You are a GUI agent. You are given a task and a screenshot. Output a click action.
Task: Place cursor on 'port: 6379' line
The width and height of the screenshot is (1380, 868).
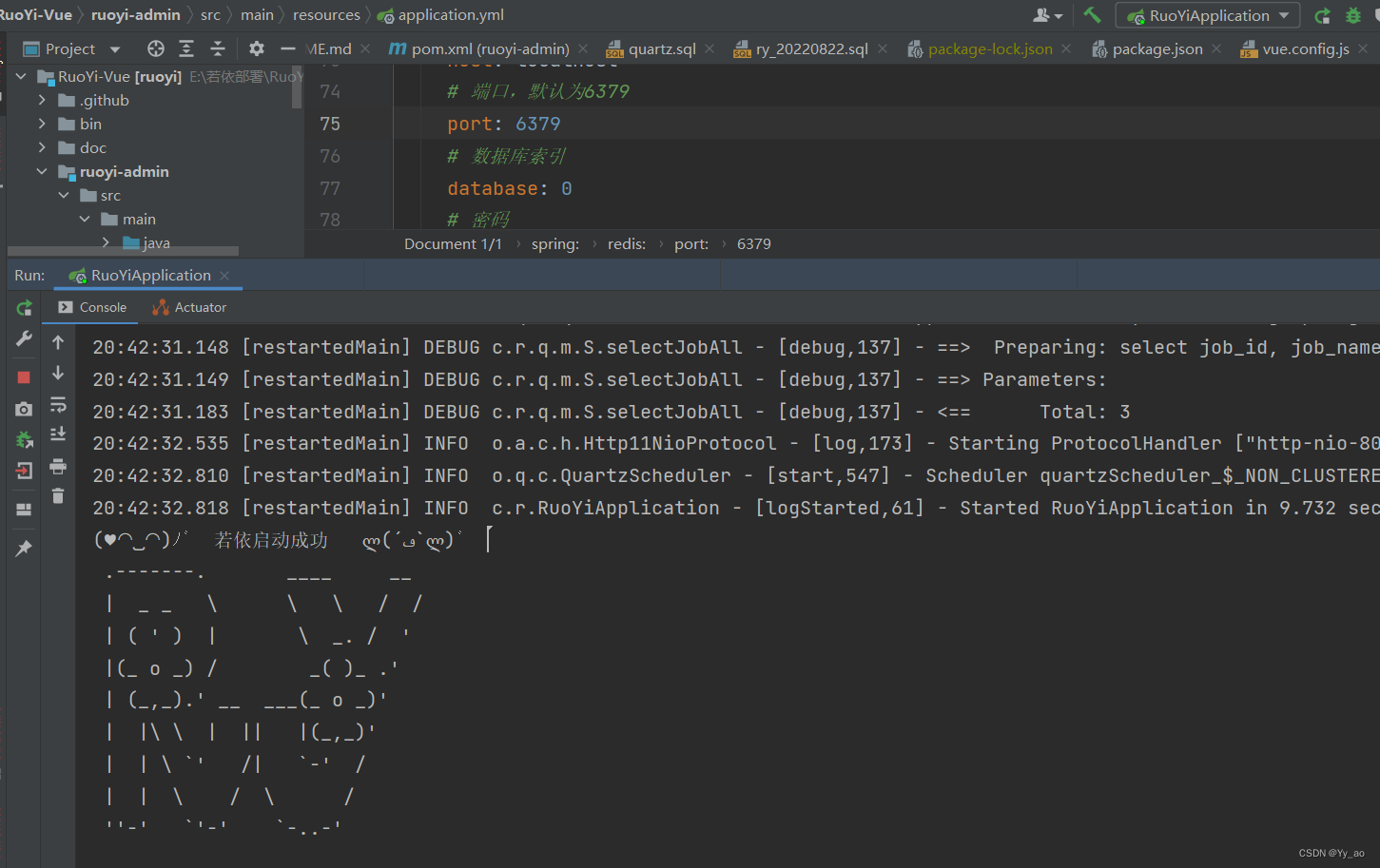[504, 124]
